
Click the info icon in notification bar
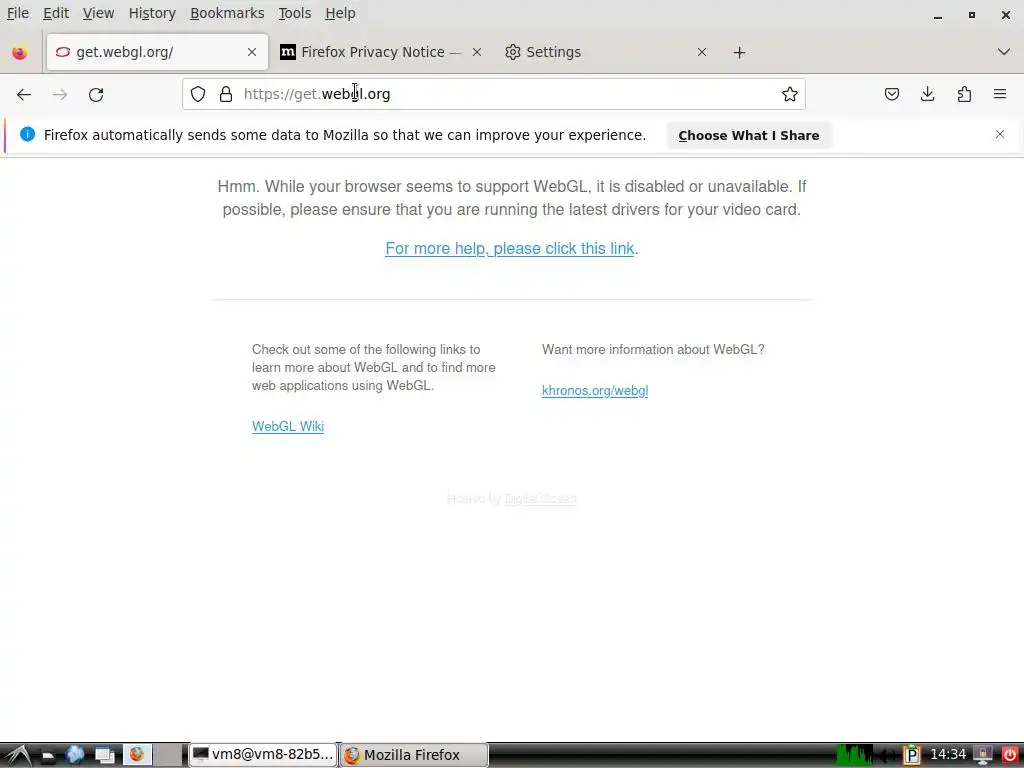(27, 134)
